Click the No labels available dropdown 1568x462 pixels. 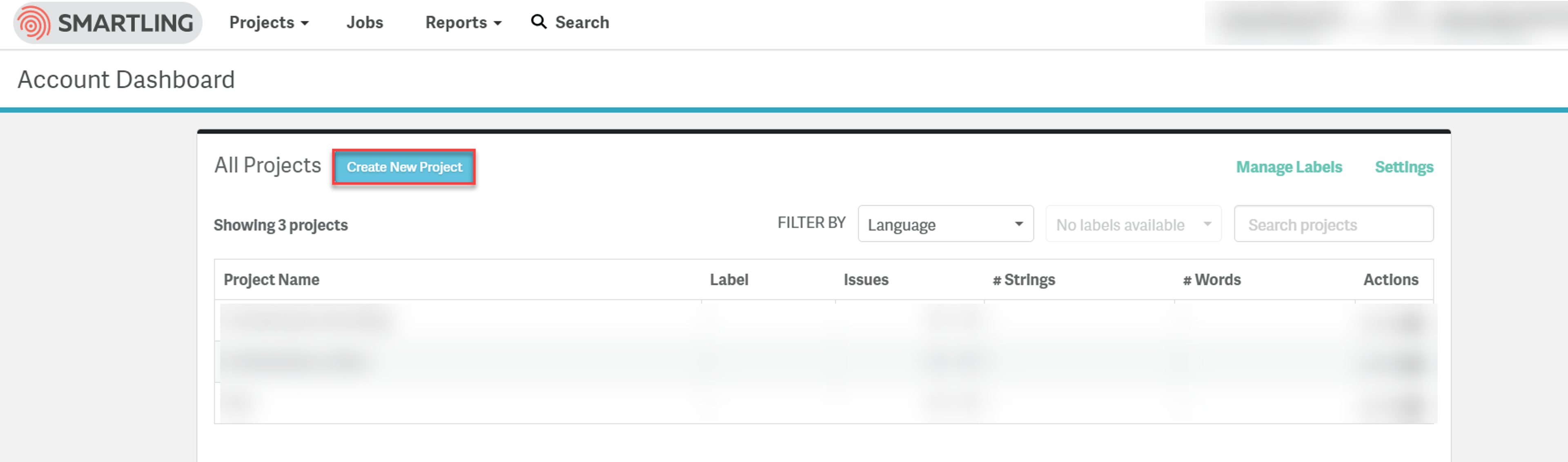coord(1133,224)
